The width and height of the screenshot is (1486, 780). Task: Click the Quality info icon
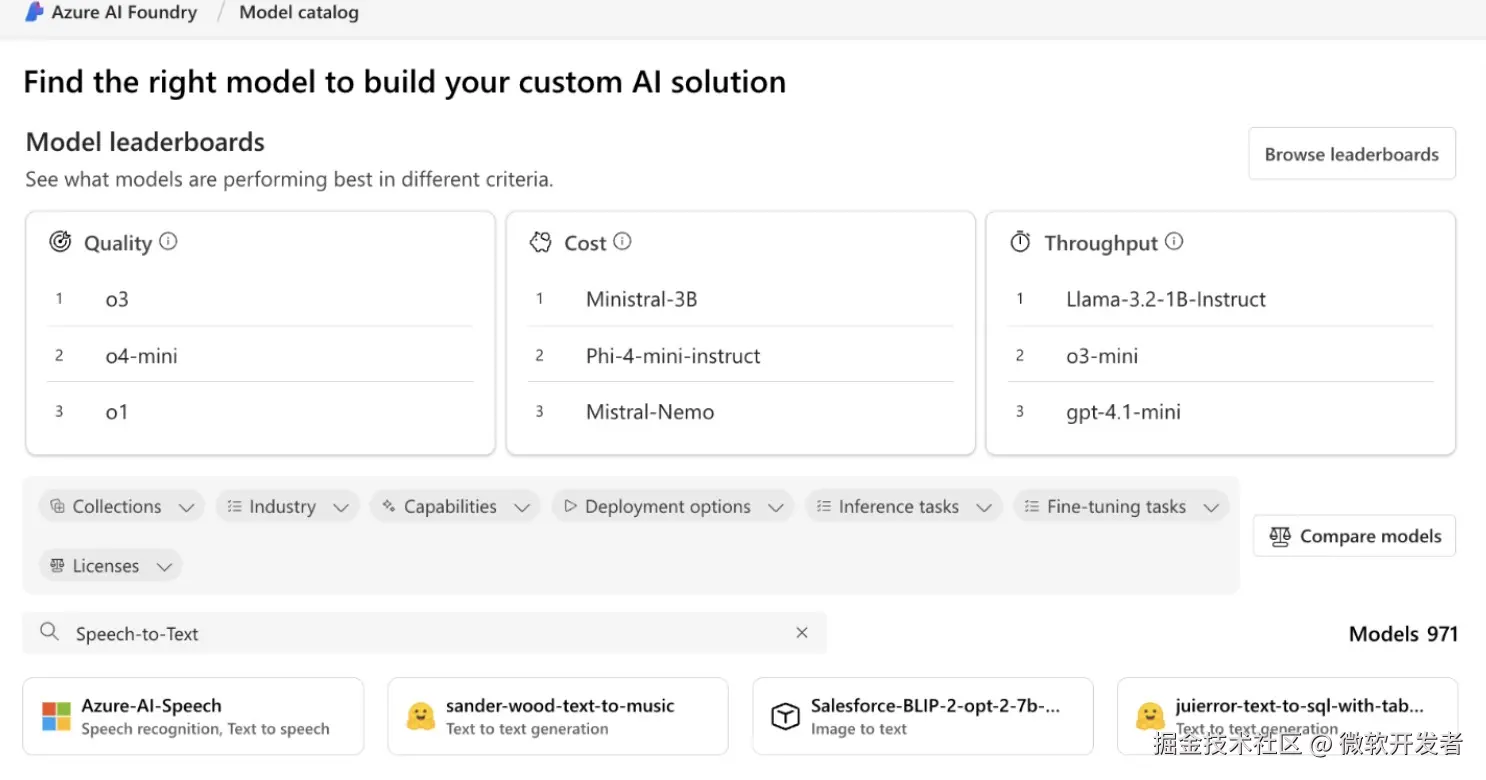[x=168, y=242]
